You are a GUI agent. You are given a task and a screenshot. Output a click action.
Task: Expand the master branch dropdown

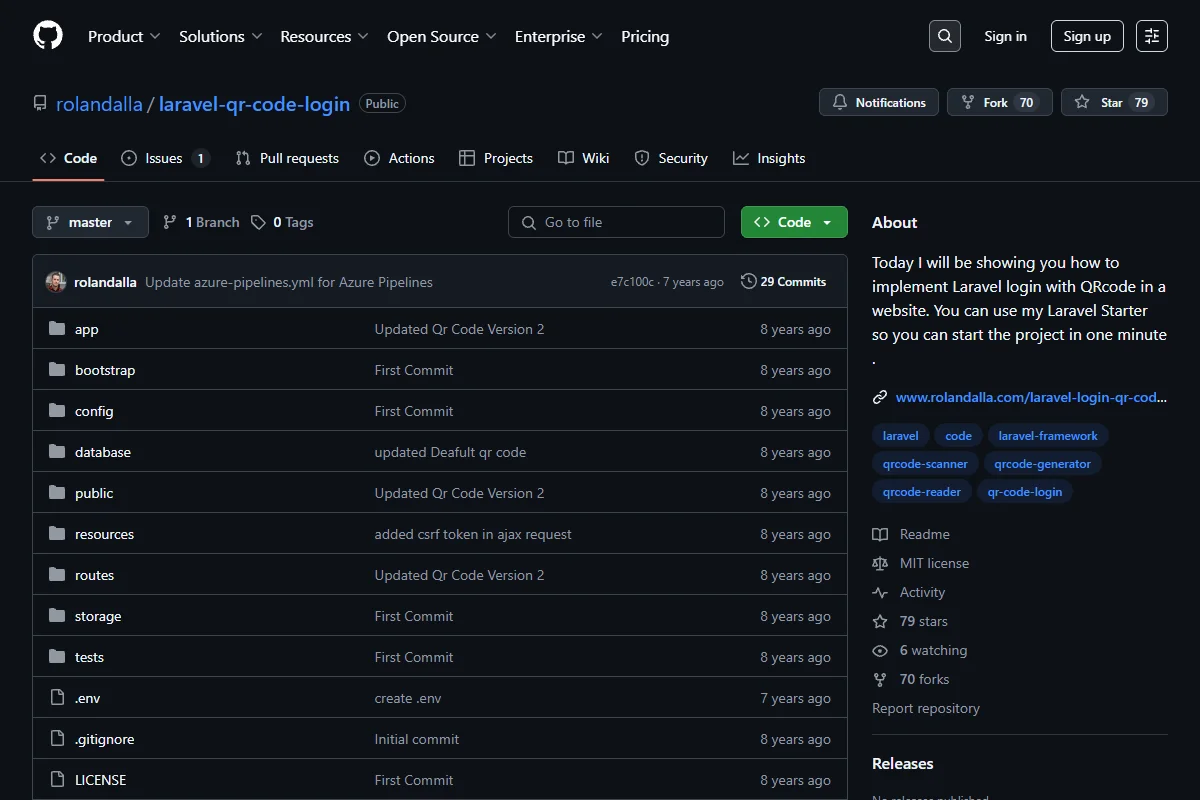click(90, 222)
